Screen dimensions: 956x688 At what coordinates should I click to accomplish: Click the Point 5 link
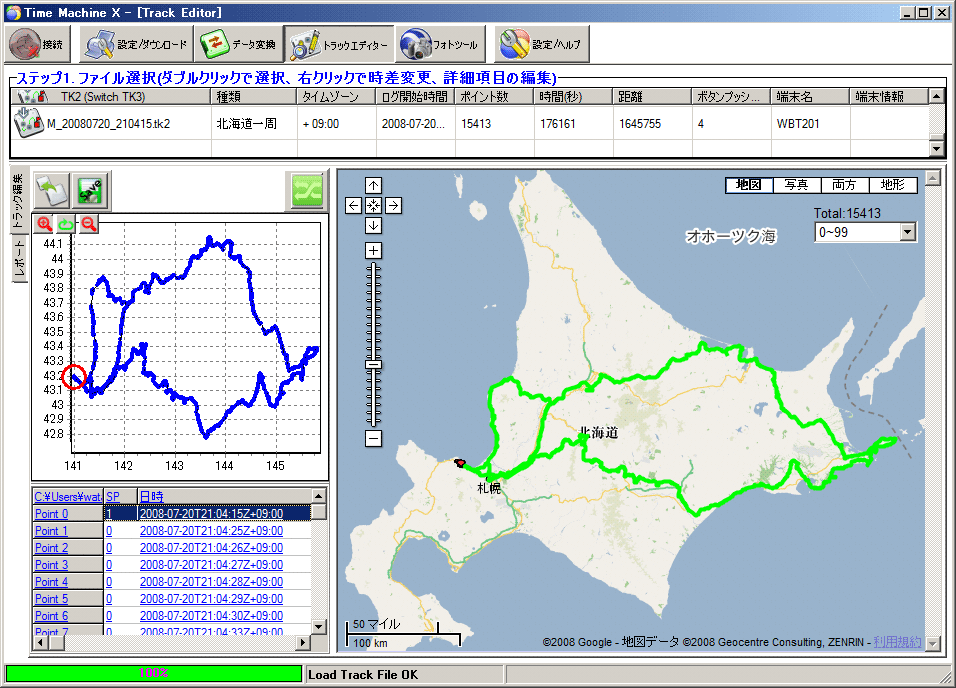(x=52, y=599)
